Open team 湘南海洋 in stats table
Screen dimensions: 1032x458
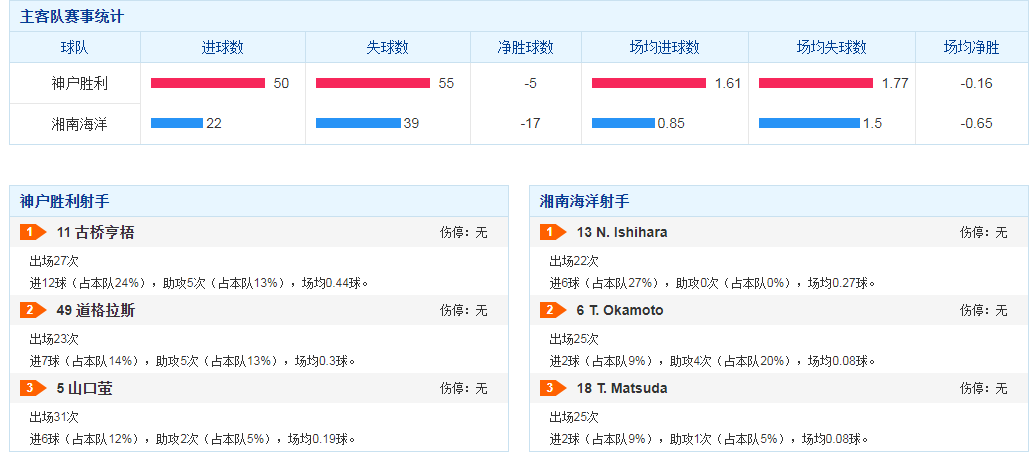click(74, 123)
